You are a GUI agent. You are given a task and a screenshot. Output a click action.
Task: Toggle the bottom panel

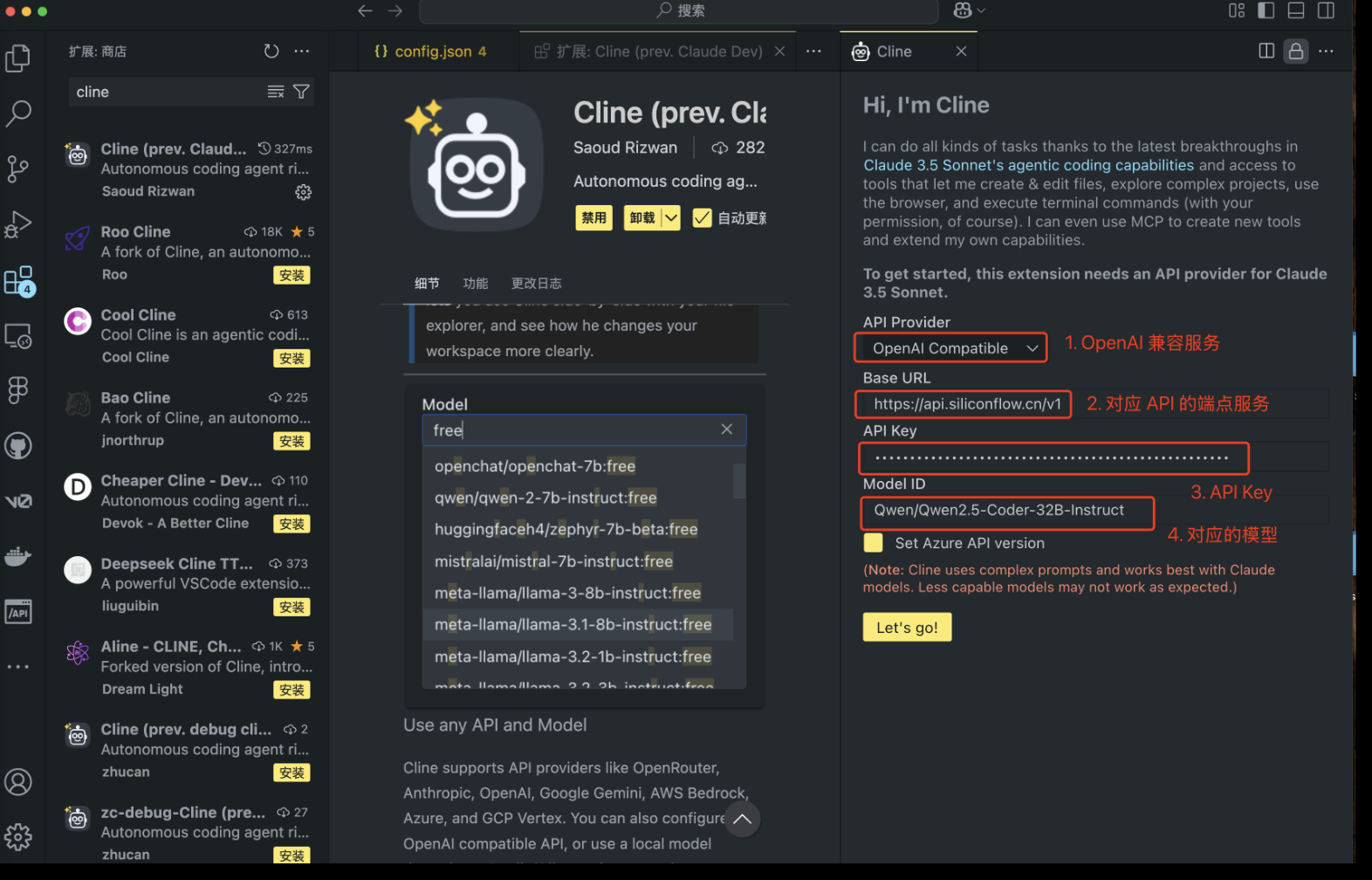1296,10
